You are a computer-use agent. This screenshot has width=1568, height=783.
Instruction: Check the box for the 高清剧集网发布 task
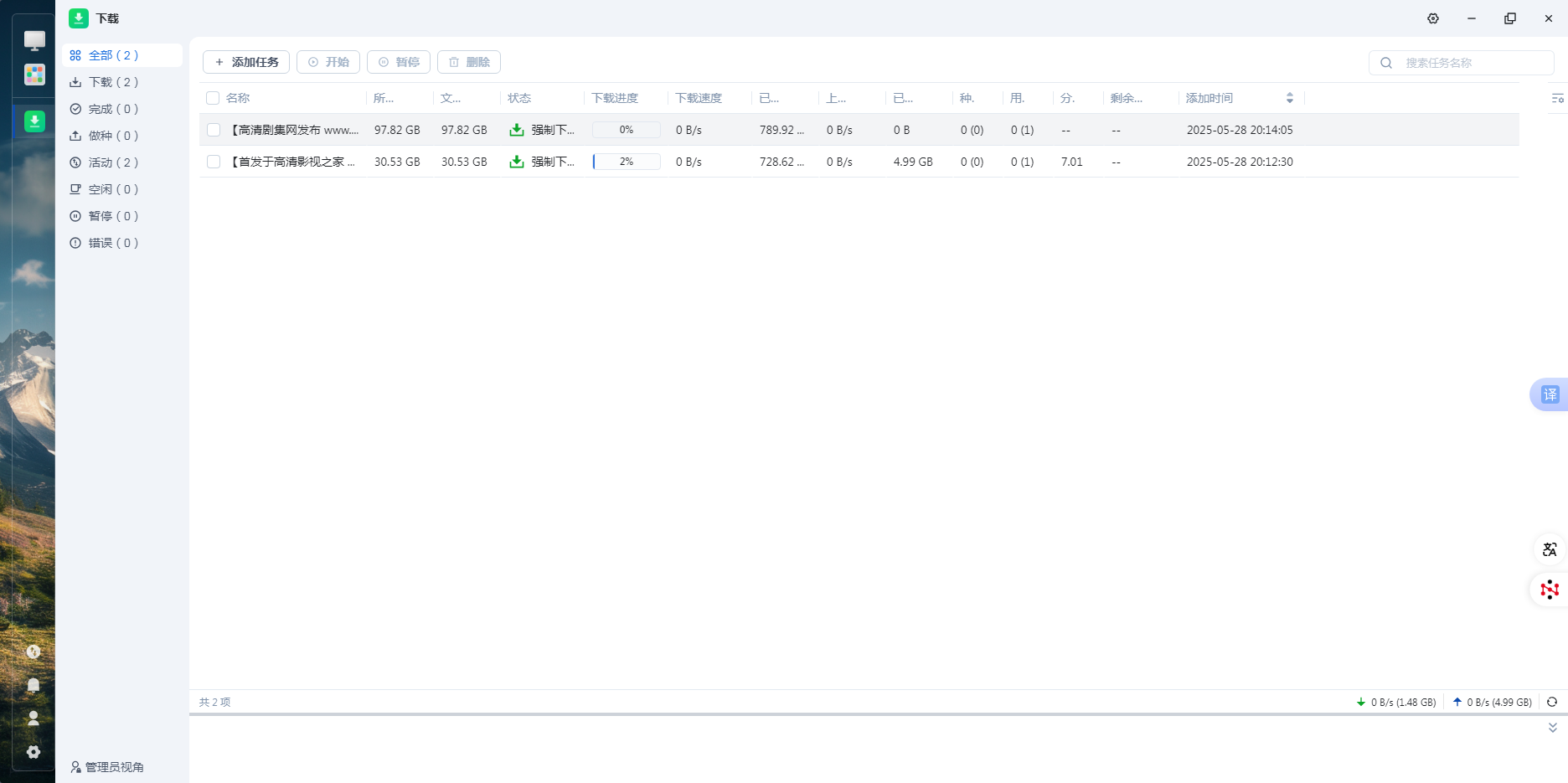pyautogui.click(x=214, y=130)
